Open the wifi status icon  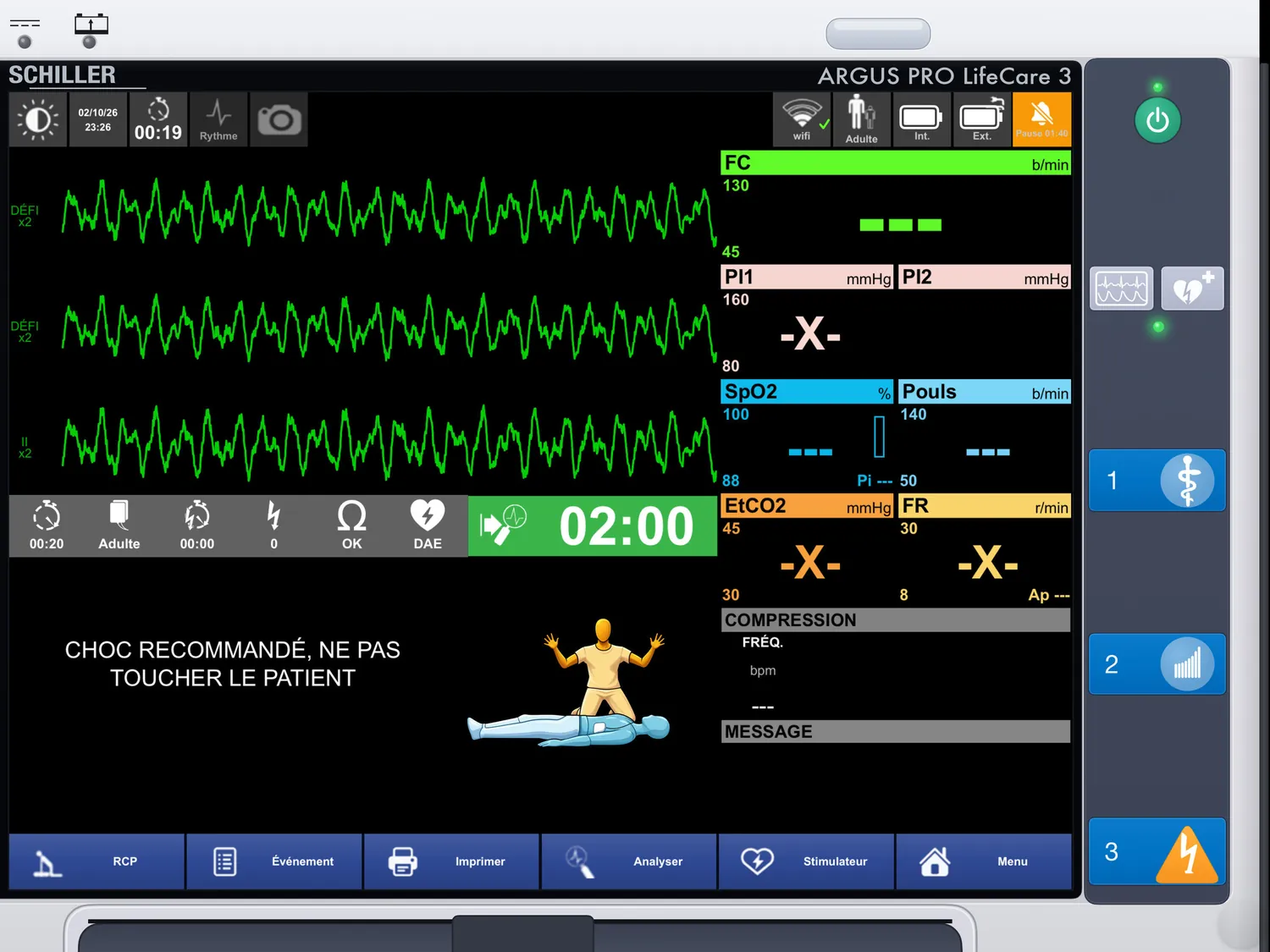click(x=802, y=120)
